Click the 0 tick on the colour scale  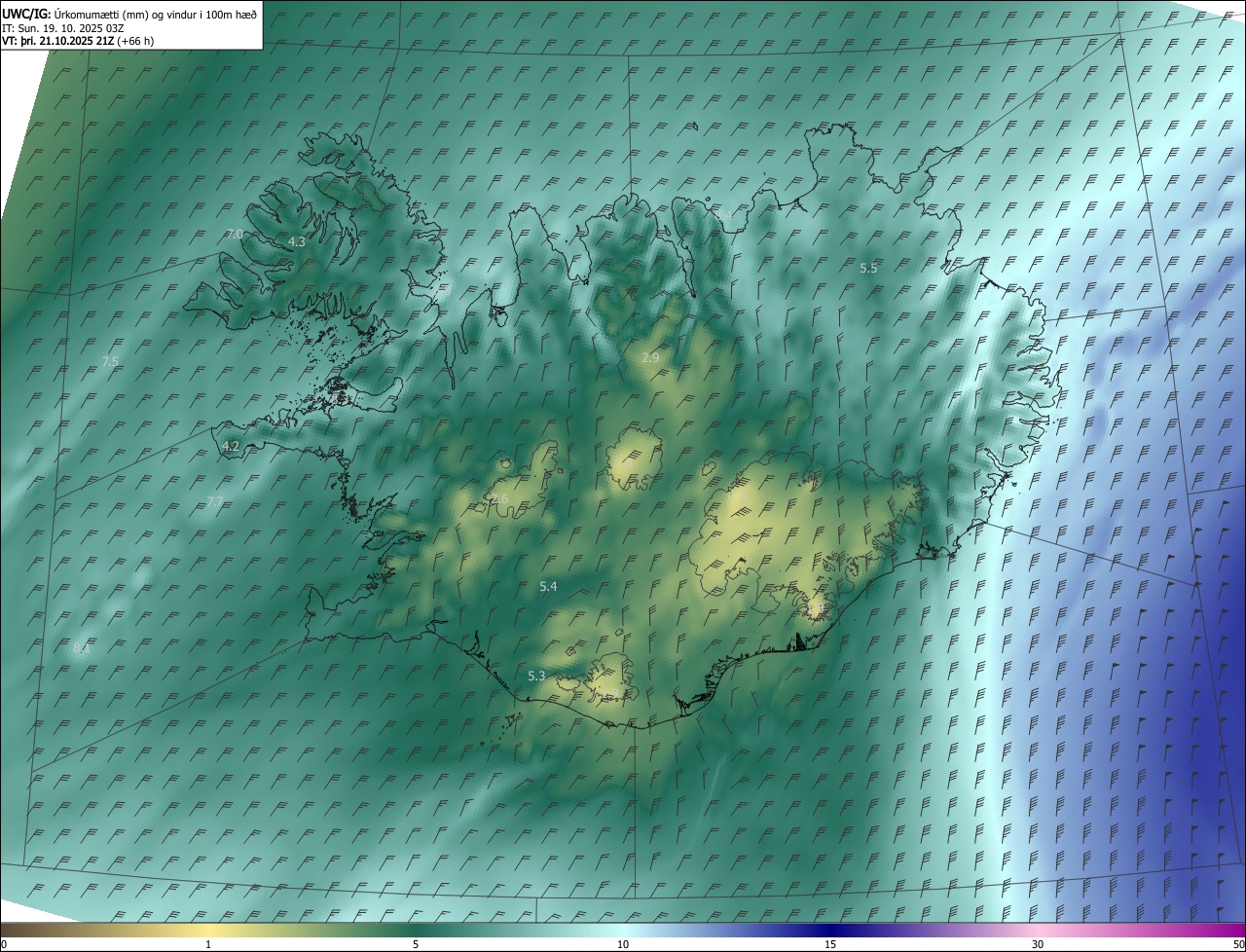point(4,944)
